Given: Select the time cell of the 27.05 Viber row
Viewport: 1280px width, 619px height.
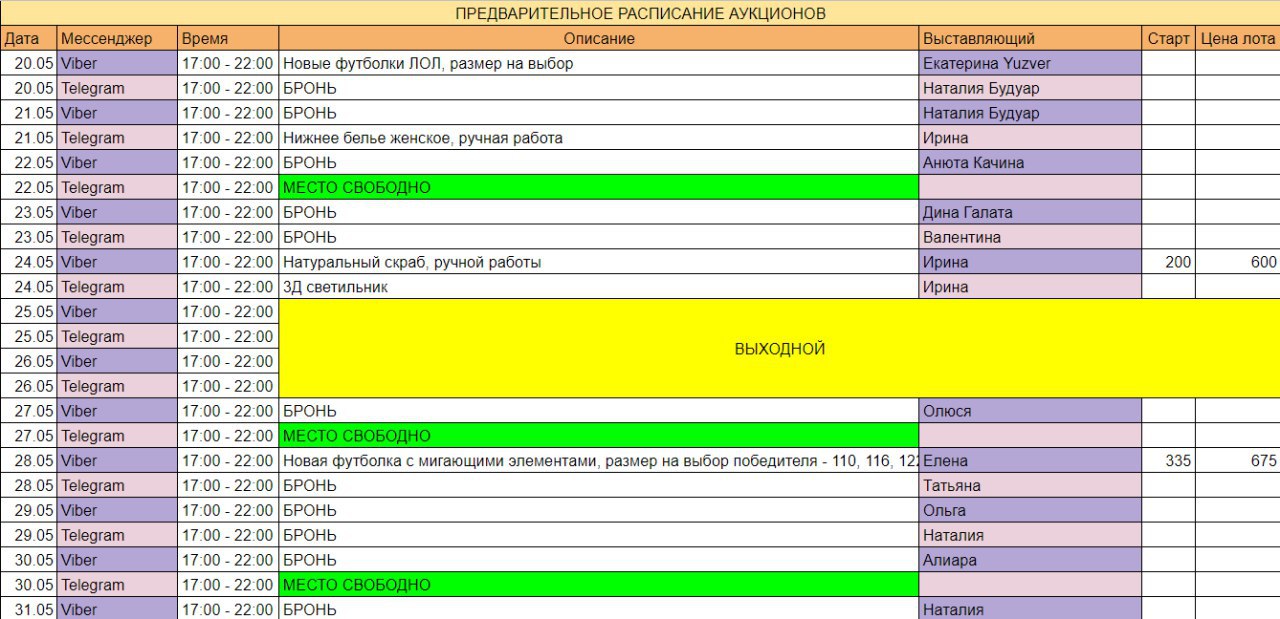Looking at the screenshot, I should click(x=228, y=411).
